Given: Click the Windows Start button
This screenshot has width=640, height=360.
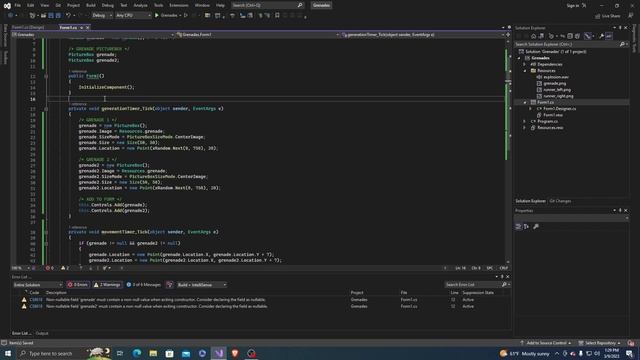Looking at the screenshot, I should click(8, 353).
